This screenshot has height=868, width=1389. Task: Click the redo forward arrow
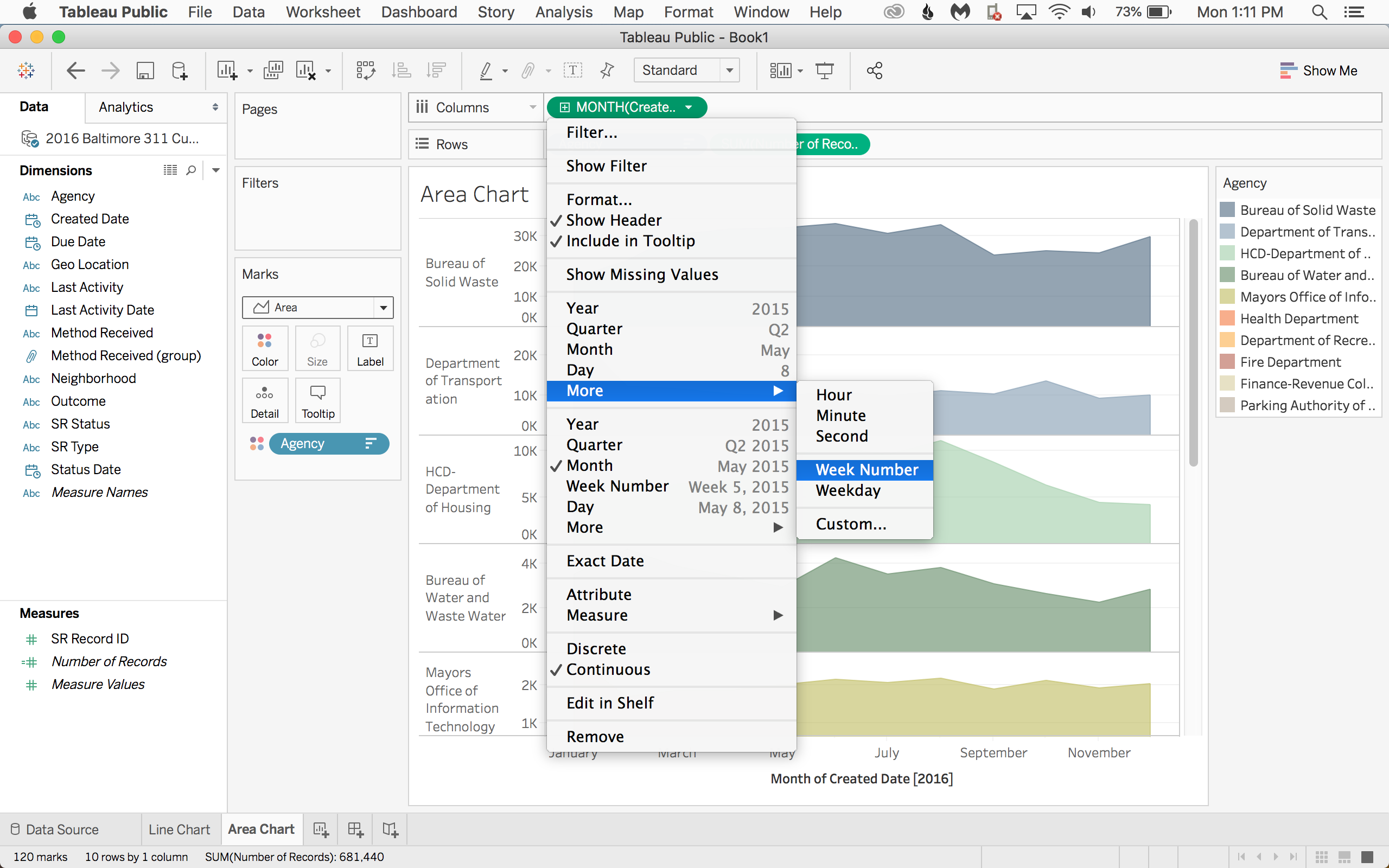[110, 71]
